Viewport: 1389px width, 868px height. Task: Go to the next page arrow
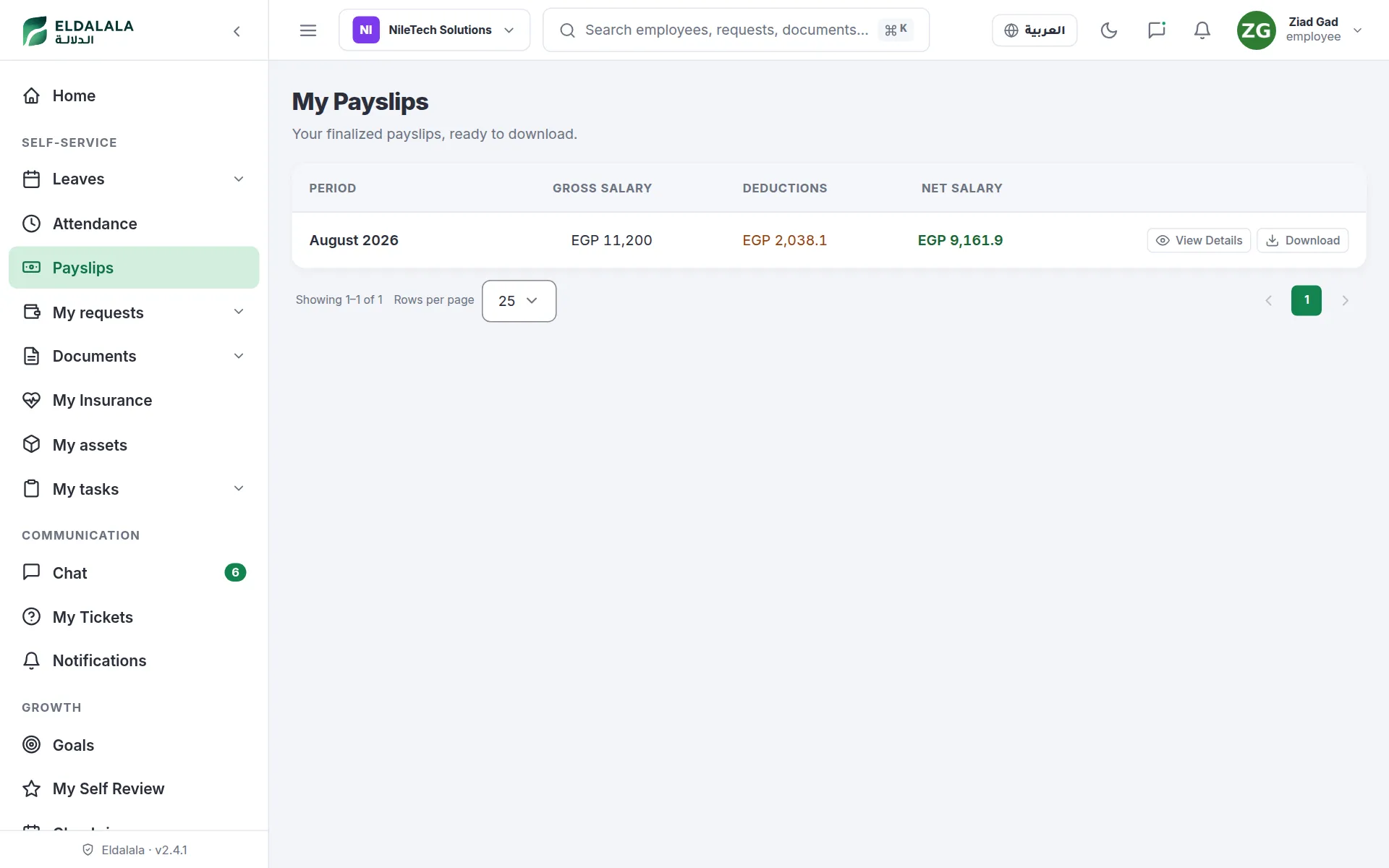point(1345,300)
